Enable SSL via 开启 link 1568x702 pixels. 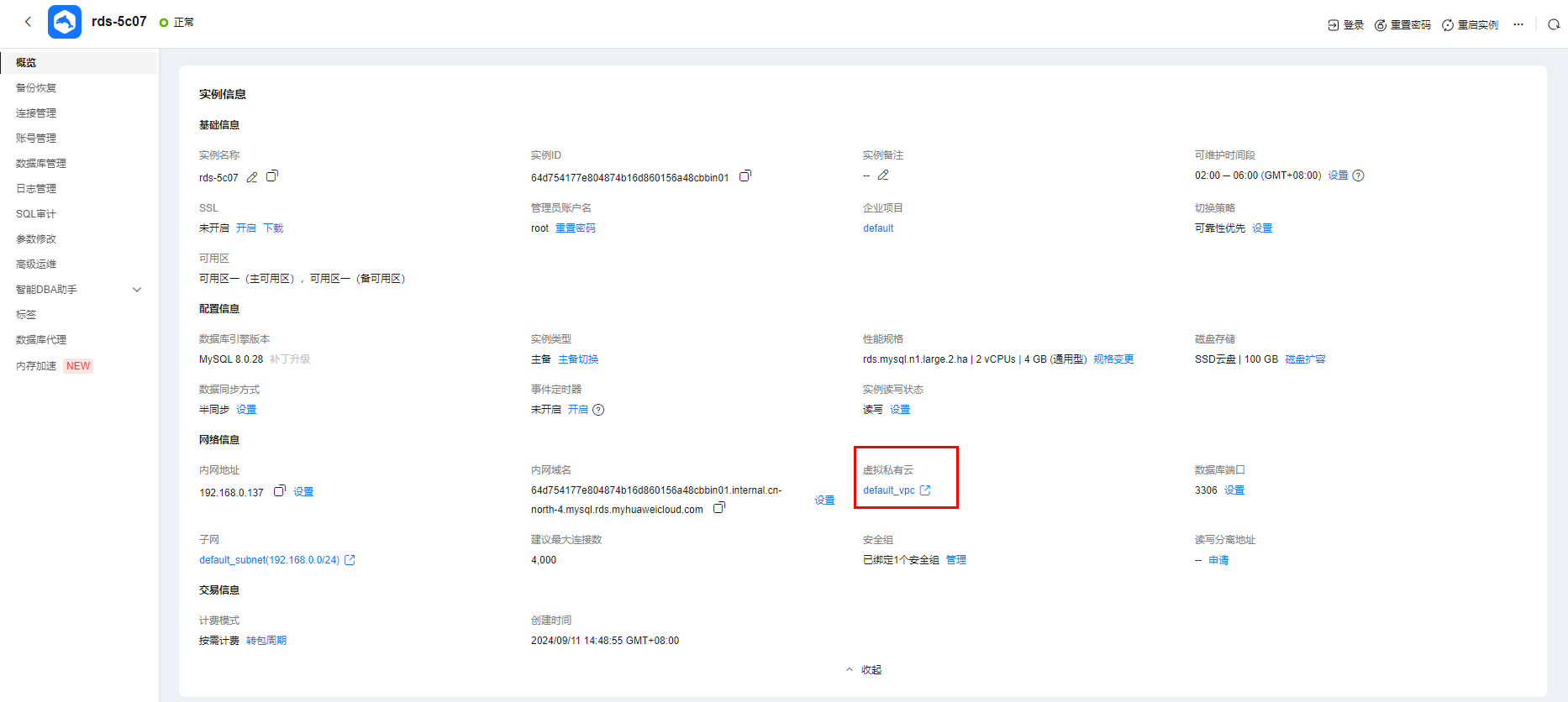(245, 228)
